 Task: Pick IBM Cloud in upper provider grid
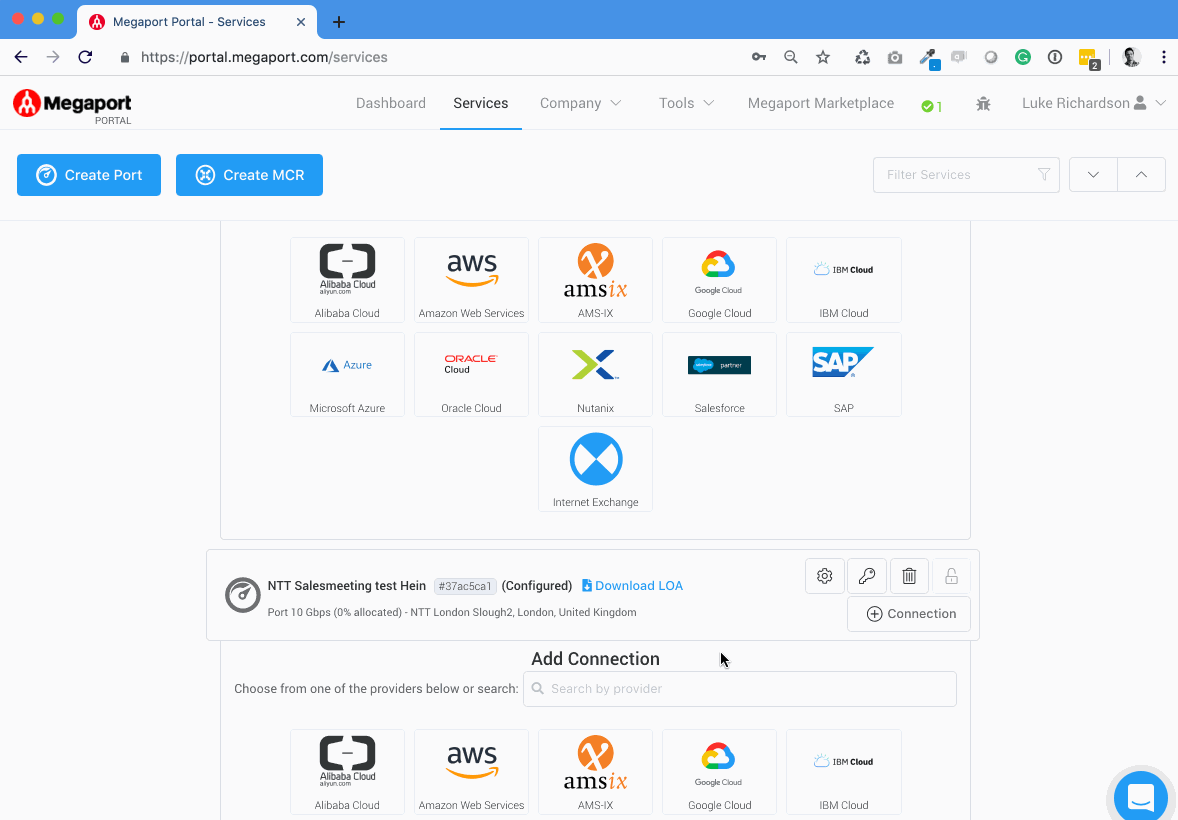coord(844,280)
